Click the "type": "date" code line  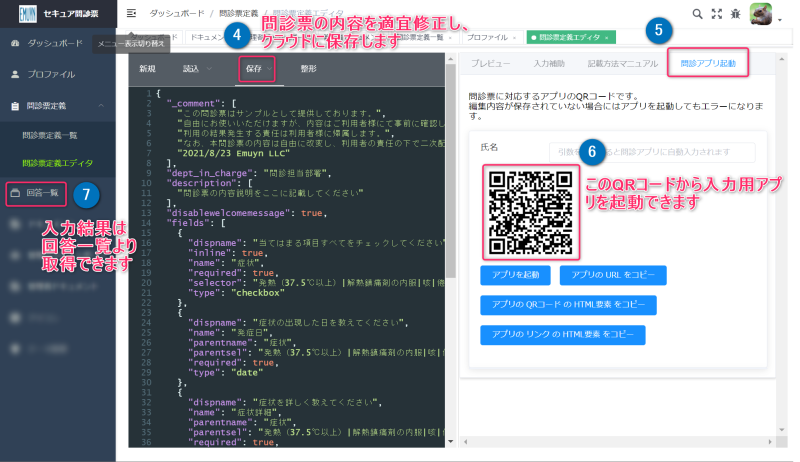(226, 373)
